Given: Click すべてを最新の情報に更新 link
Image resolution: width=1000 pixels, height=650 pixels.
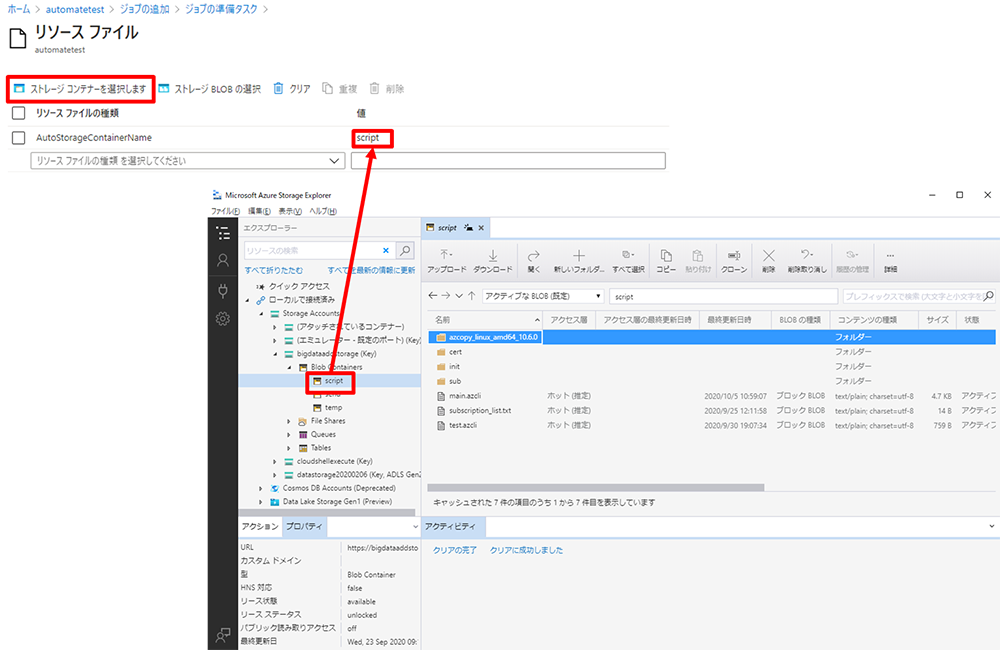Looking at the screenshot, I should tap(371, 270).
